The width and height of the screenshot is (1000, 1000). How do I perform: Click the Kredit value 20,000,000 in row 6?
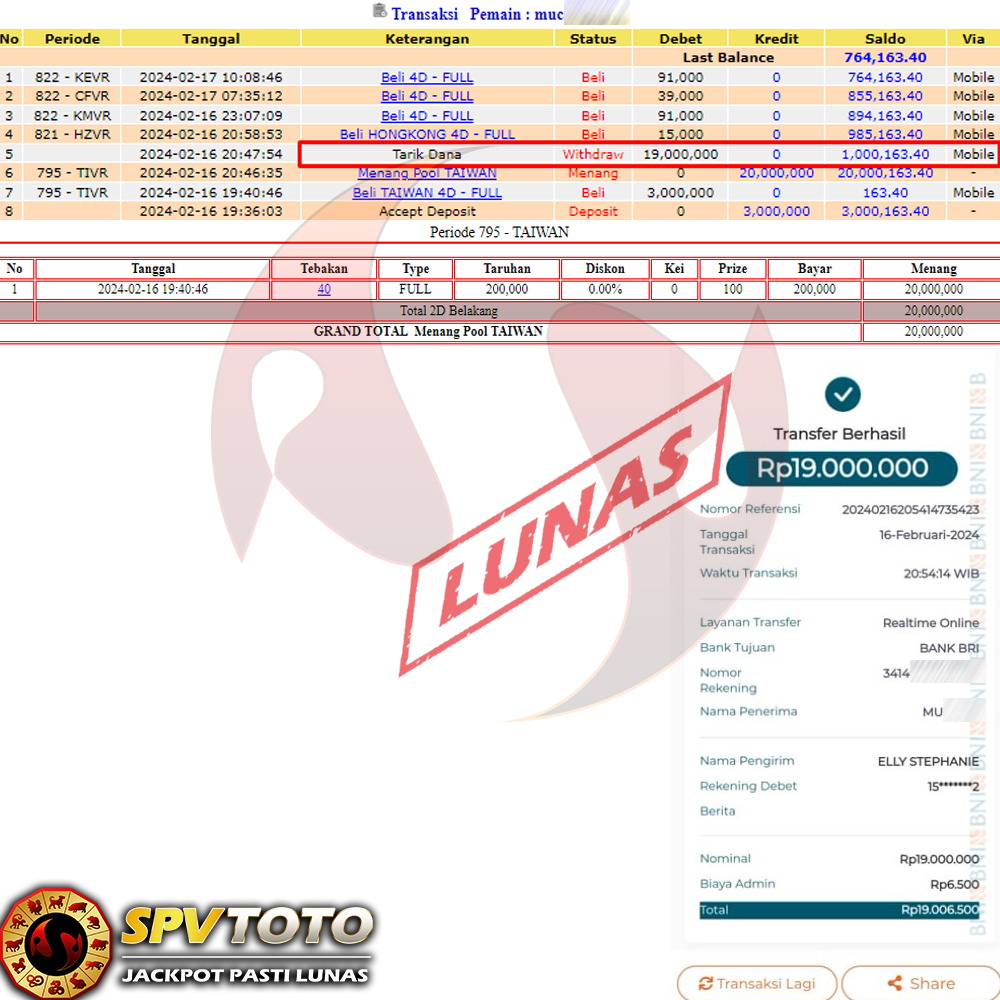click(776, 173)
